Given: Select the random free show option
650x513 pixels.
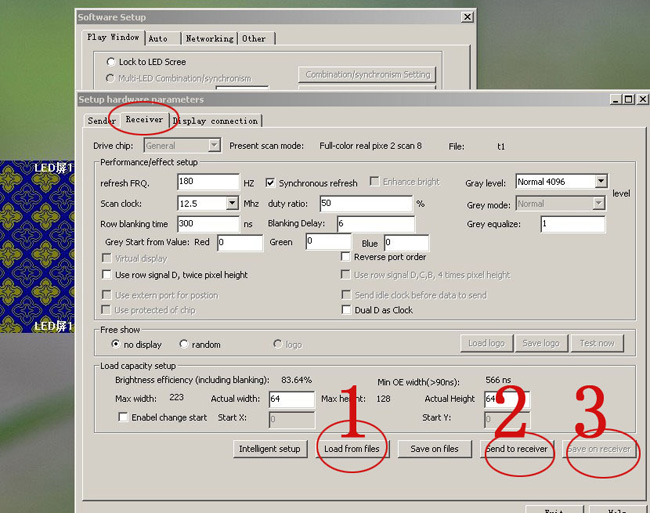Looking at the screenshot, I should [184, 344].
